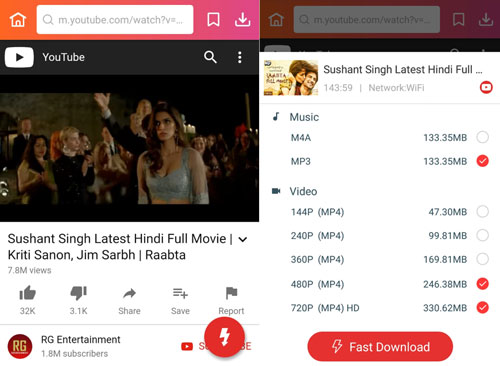Click the Raabta video player frame
The image size is (500, 366).
(129, 148)
